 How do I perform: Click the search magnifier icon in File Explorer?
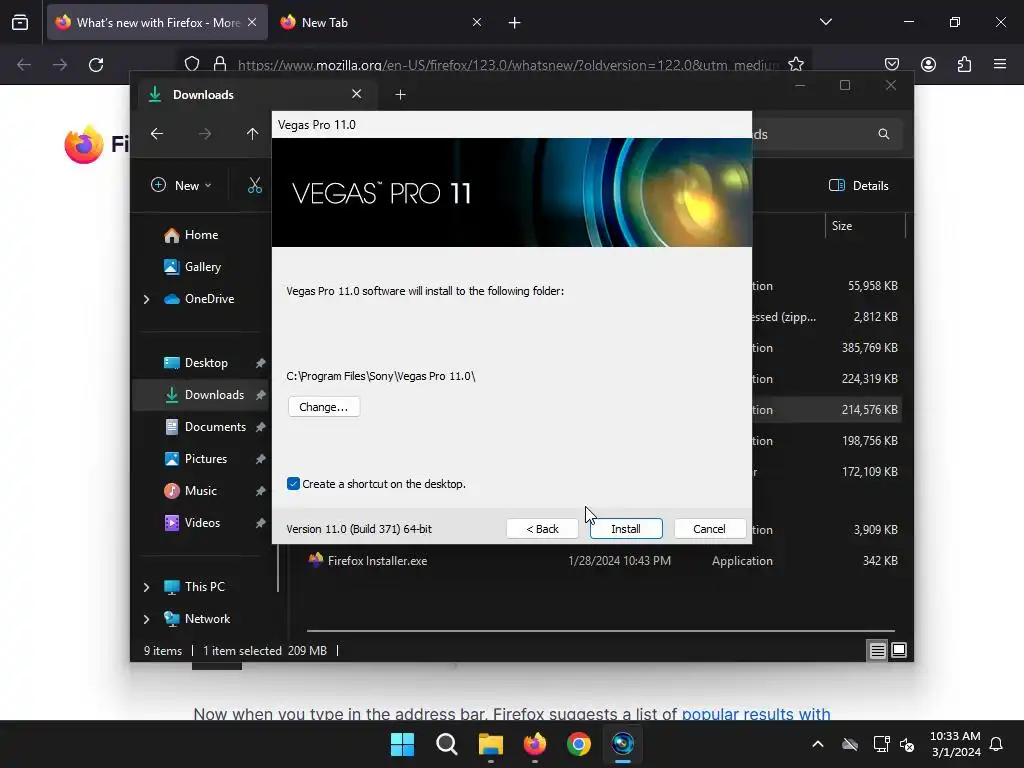click(x=884, y=134)
